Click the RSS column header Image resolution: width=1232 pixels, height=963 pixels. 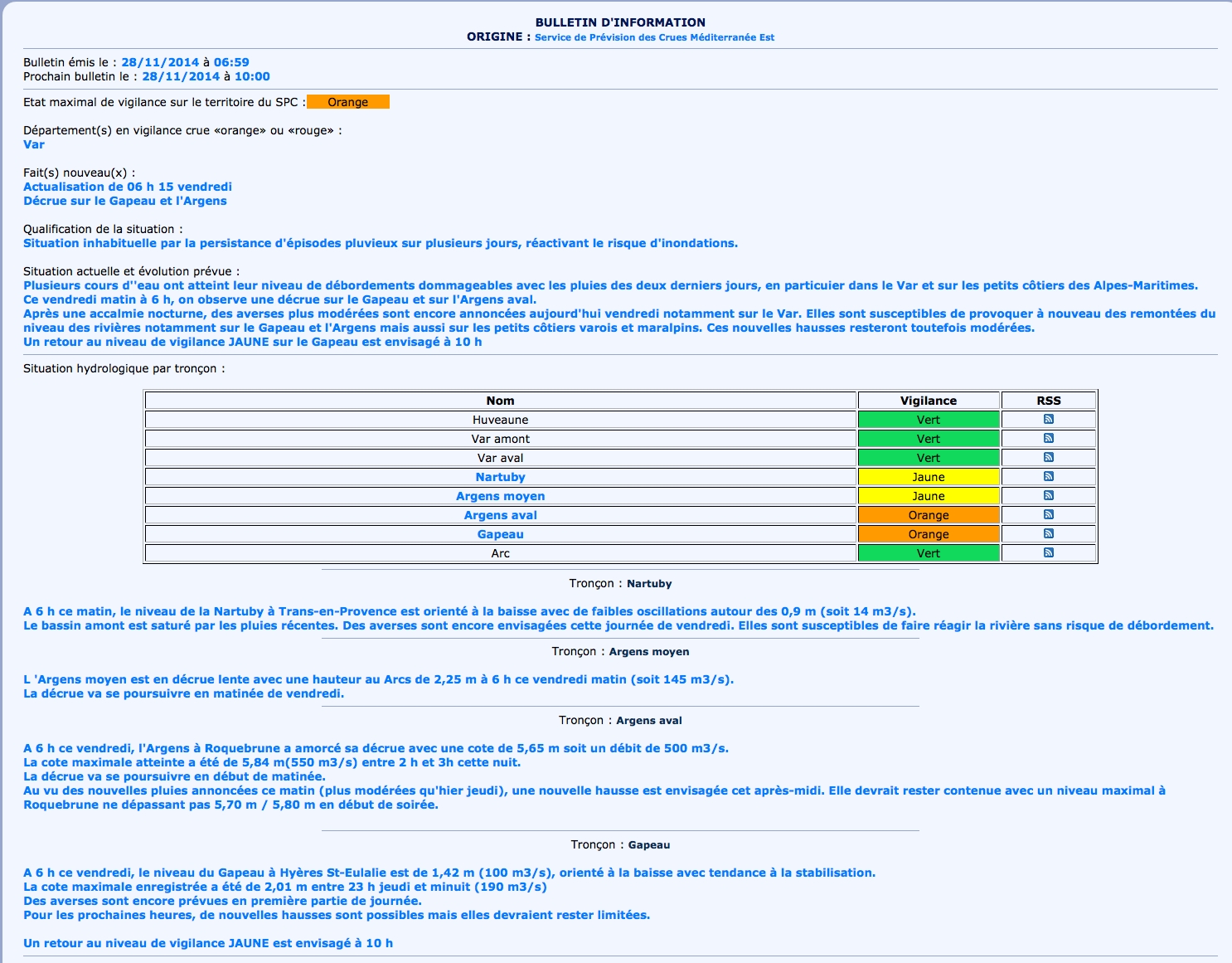click(x=1049, y=401)
